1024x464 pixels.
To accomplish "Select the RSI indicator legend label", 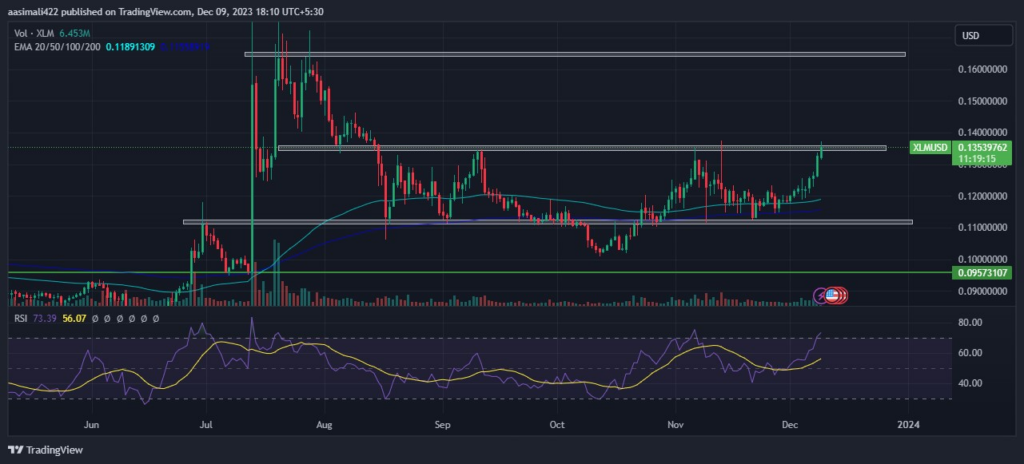I will [x=22, y=318].
